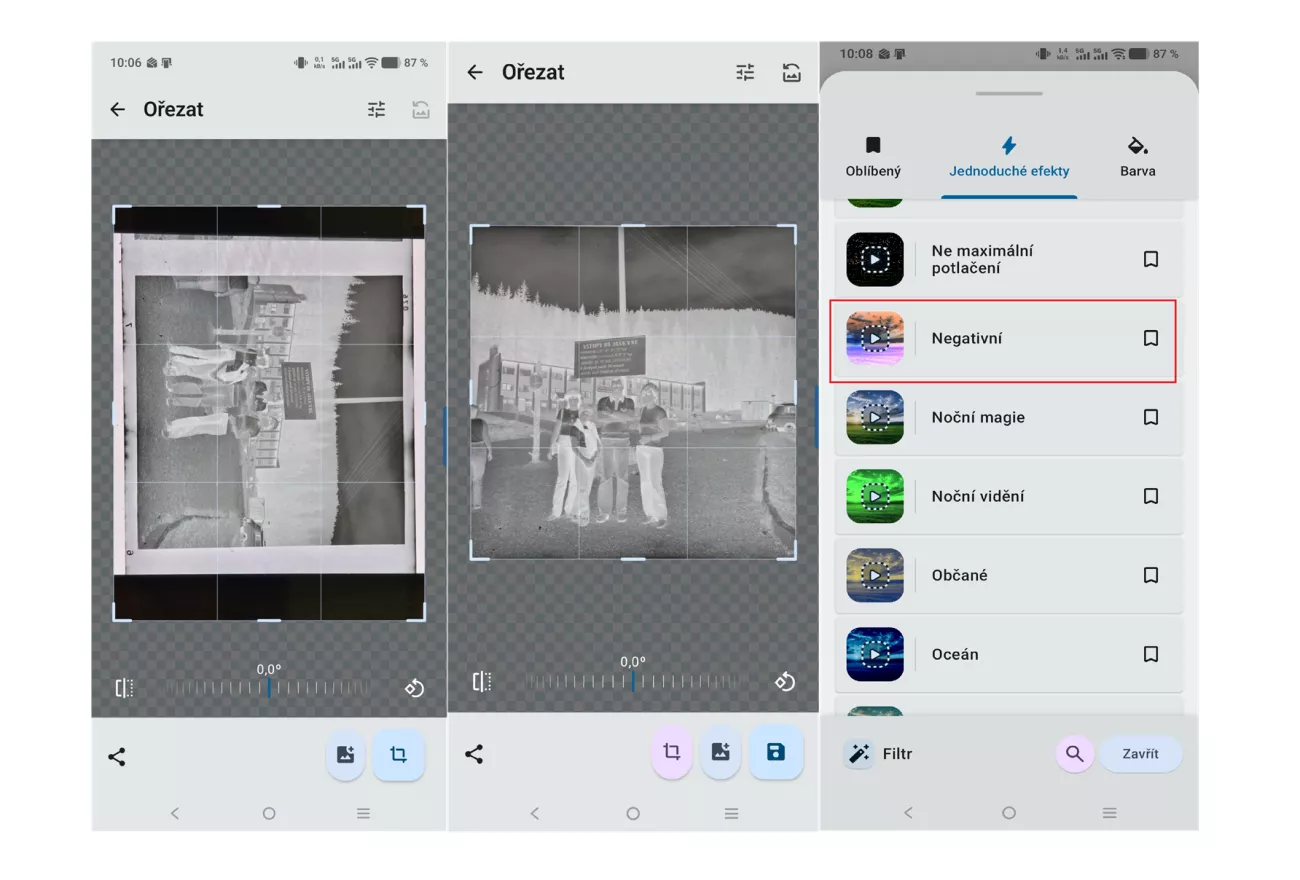Rotate image in second crop screen
This screenshot has height=880, width=1300.
click(785, 682)
